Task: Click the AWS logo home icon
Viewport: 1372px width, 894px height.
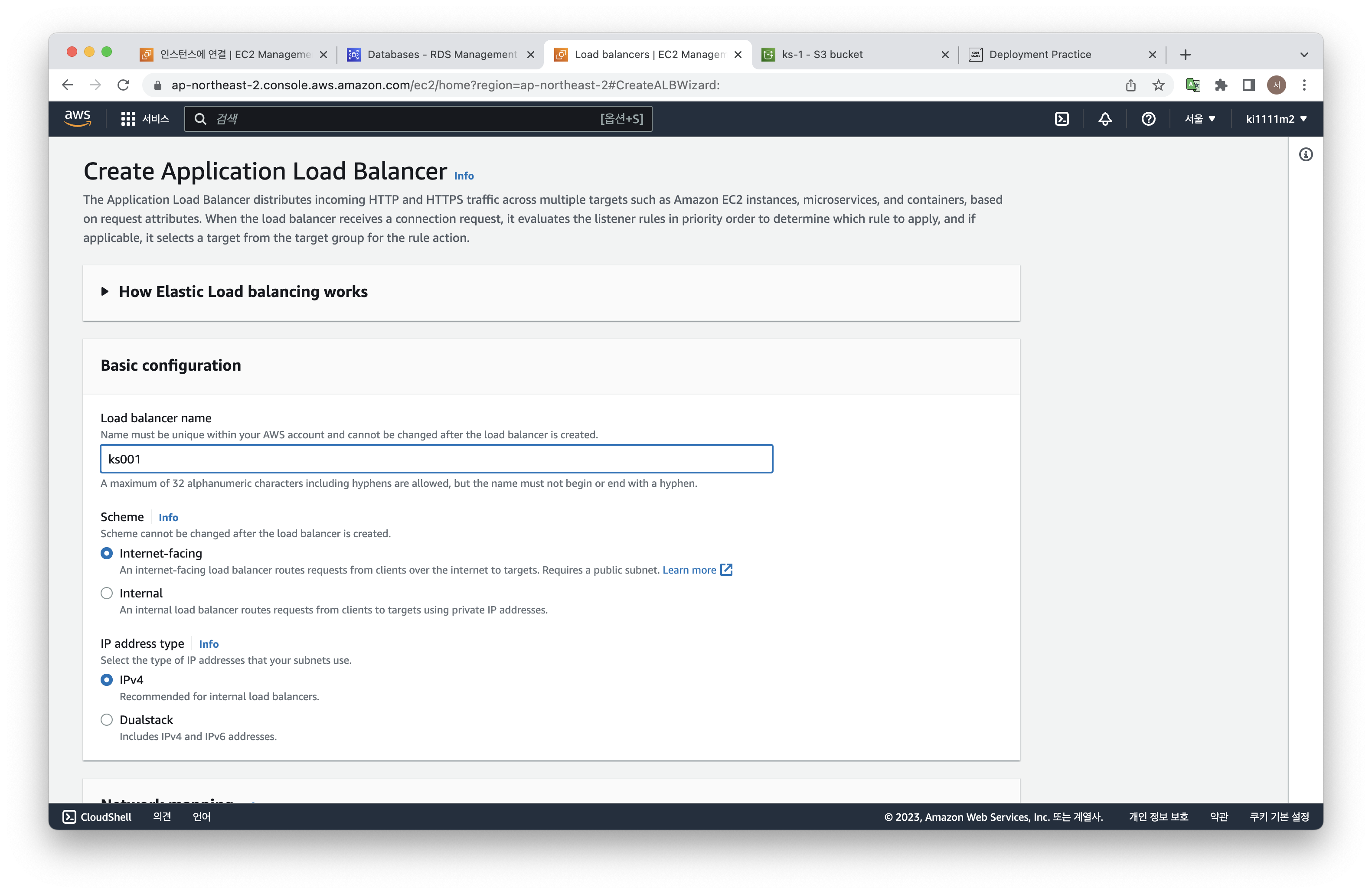Action: click(x=77, y=118)
